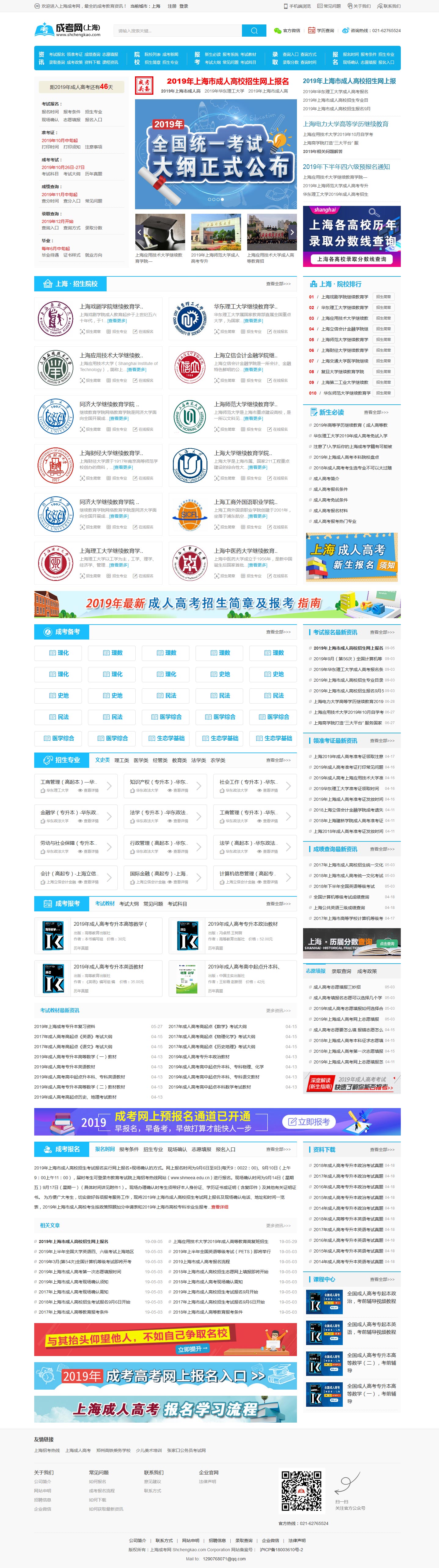Click the 招生专业 section header icon
The image size is (439, 1568).
click(x=47, y=760)
